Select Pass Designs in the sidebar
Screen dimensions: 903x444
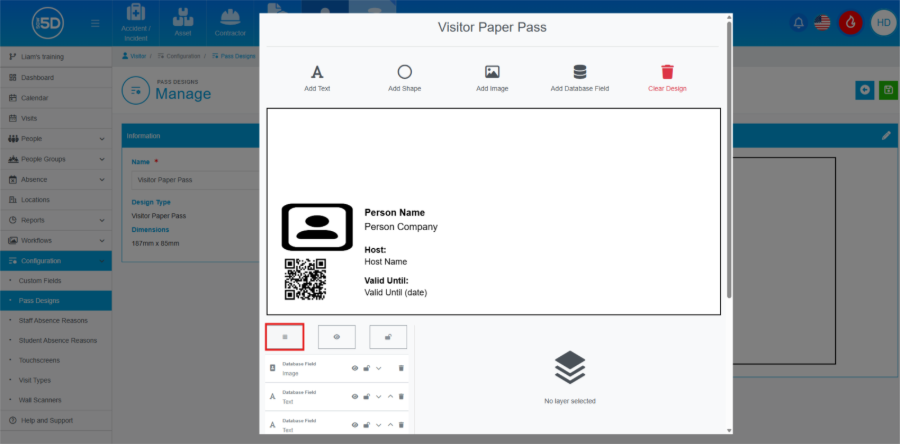click(x=56, y=301)
